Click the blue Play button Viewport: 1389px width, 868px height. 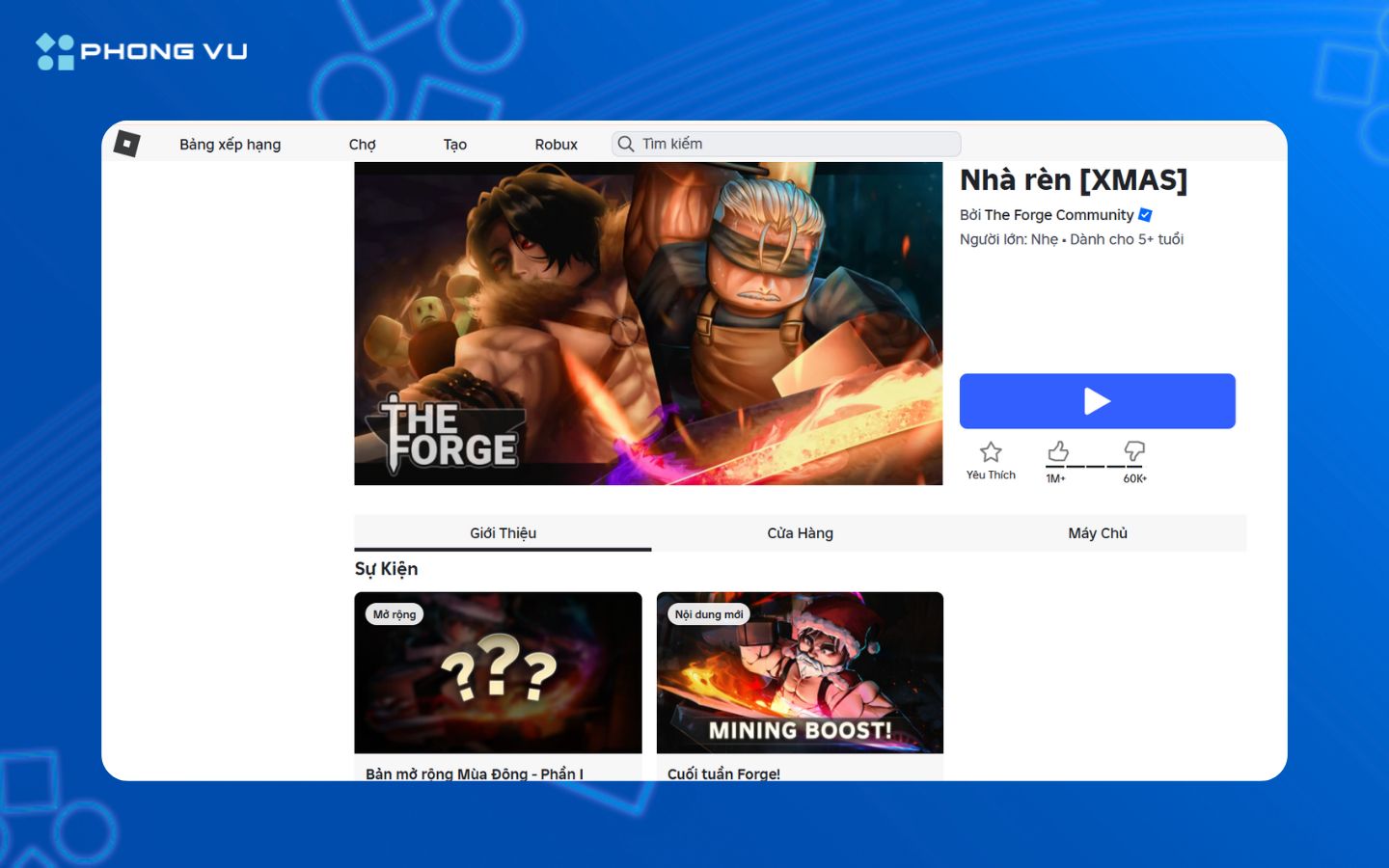click(1098, 401)
